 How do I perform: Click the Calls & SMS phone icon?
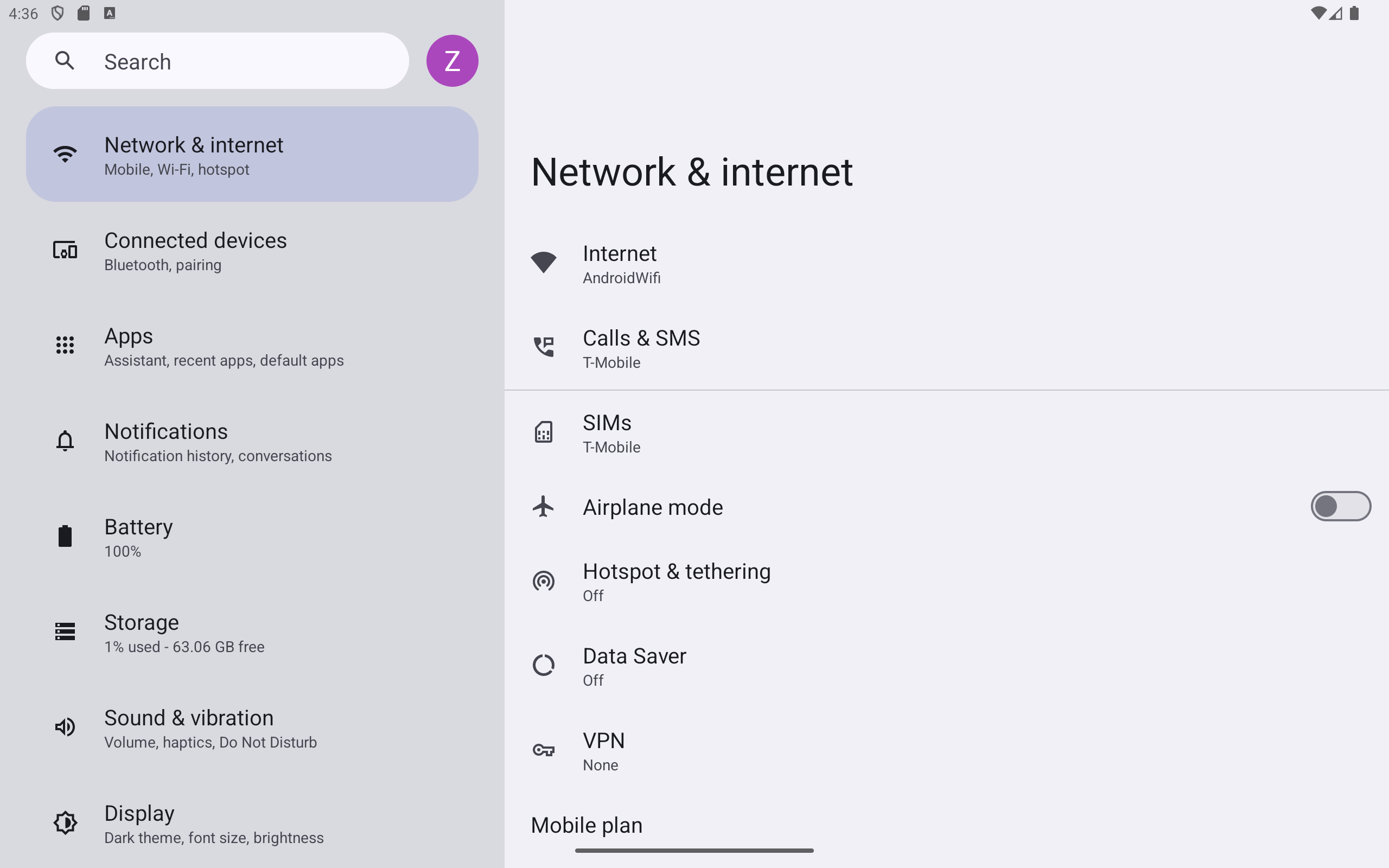point(543,347)
